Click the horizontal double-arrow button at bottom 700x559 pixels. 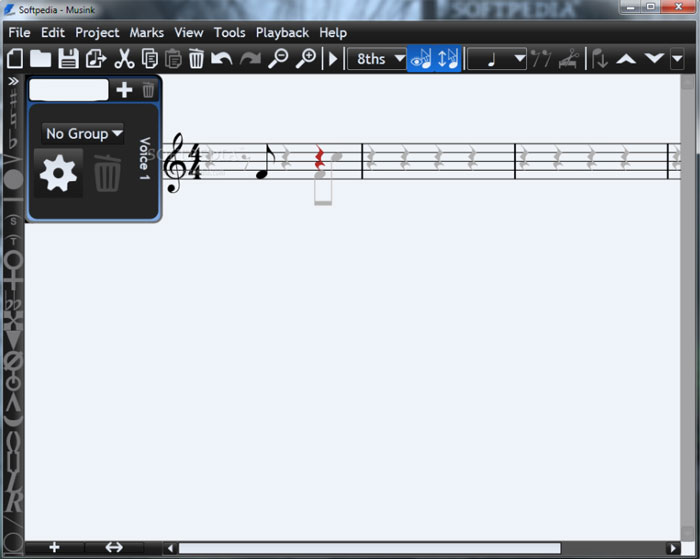(x=114, y=547)
